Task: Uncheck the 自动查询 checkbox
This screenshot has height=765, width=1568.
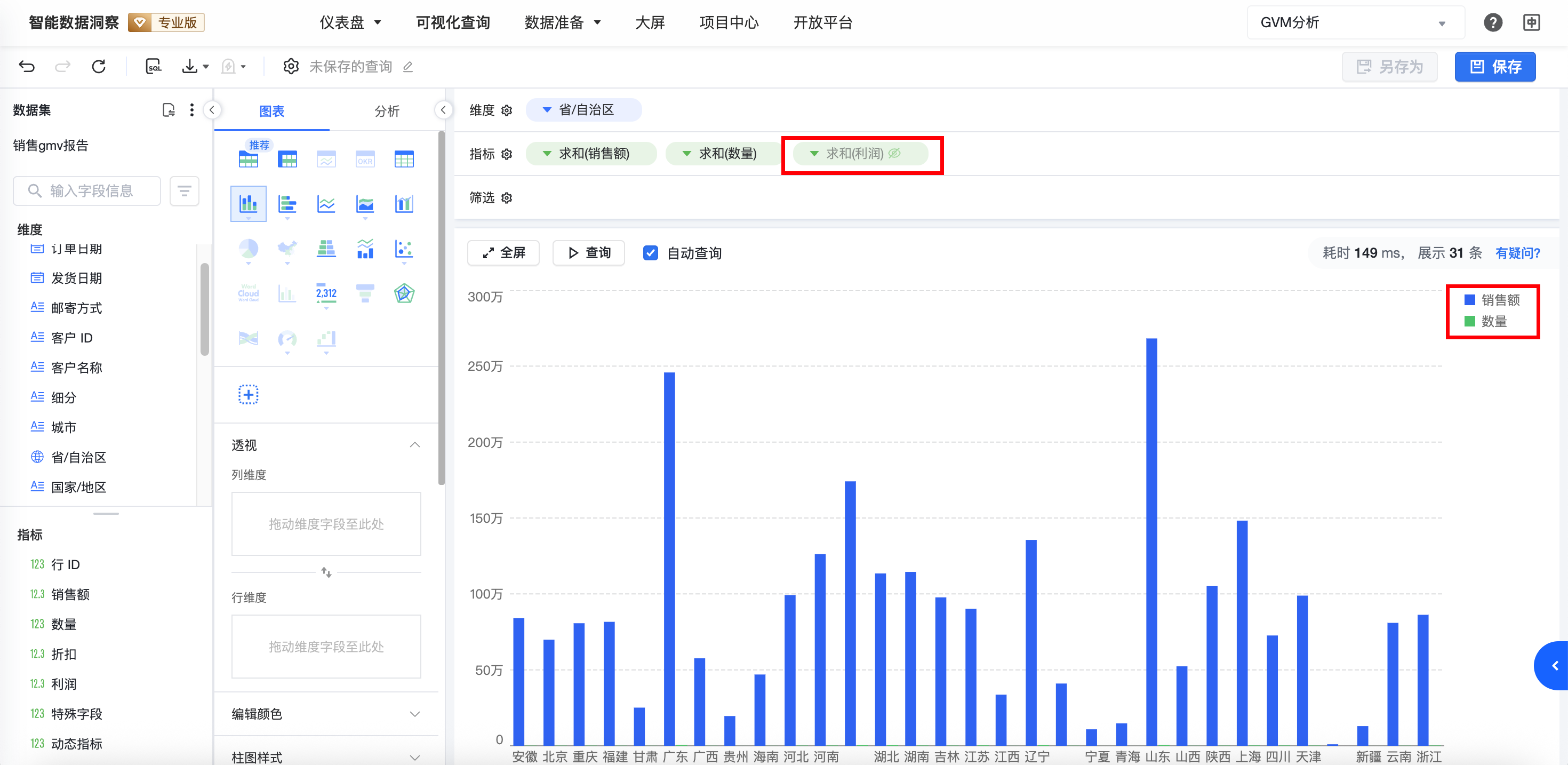Action: [650, 253]
